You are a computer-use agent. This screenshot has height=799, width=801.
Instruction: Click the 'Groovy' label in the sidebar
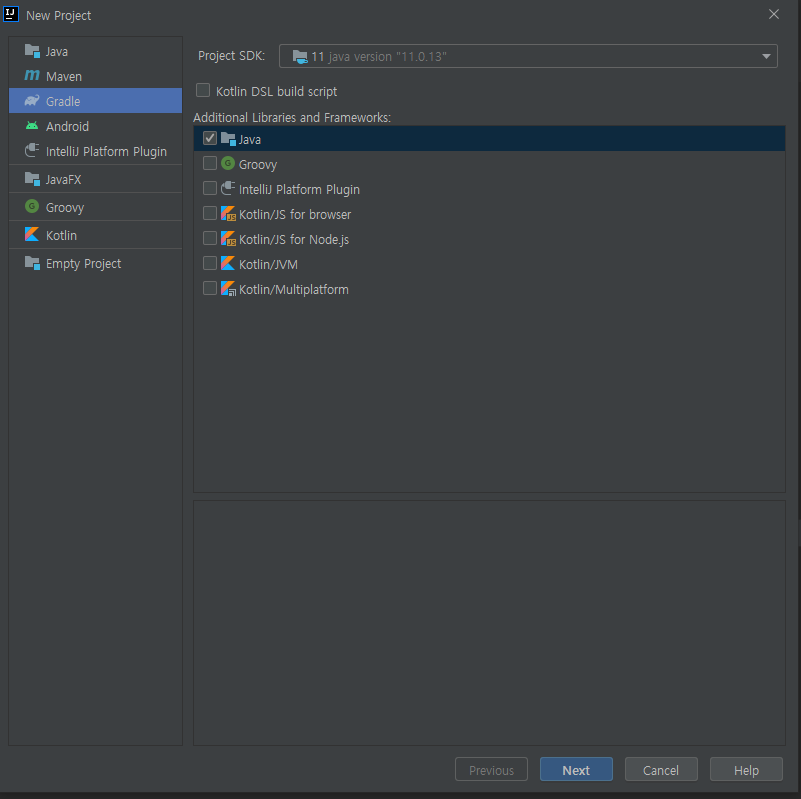[65, 208]
